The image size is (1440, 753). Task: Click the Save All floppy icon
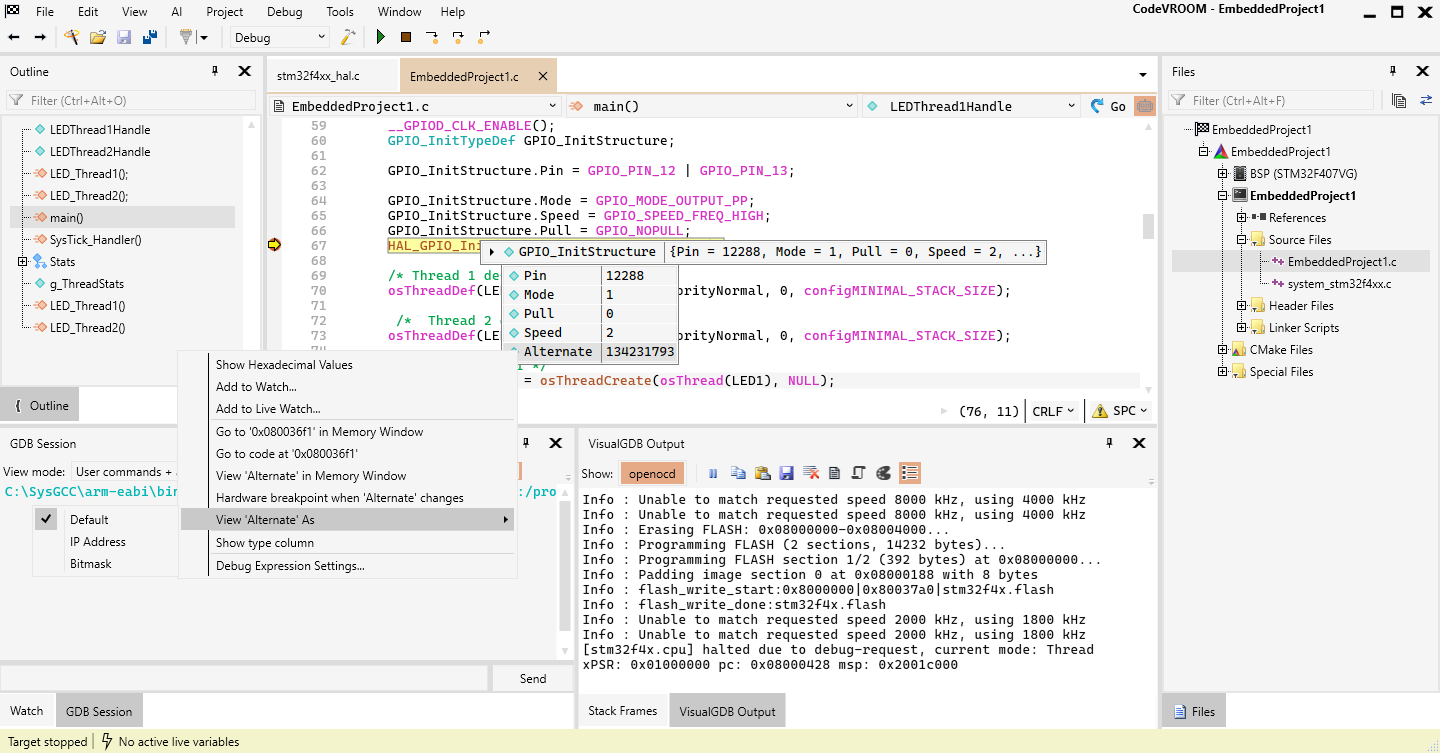(150, 37)
